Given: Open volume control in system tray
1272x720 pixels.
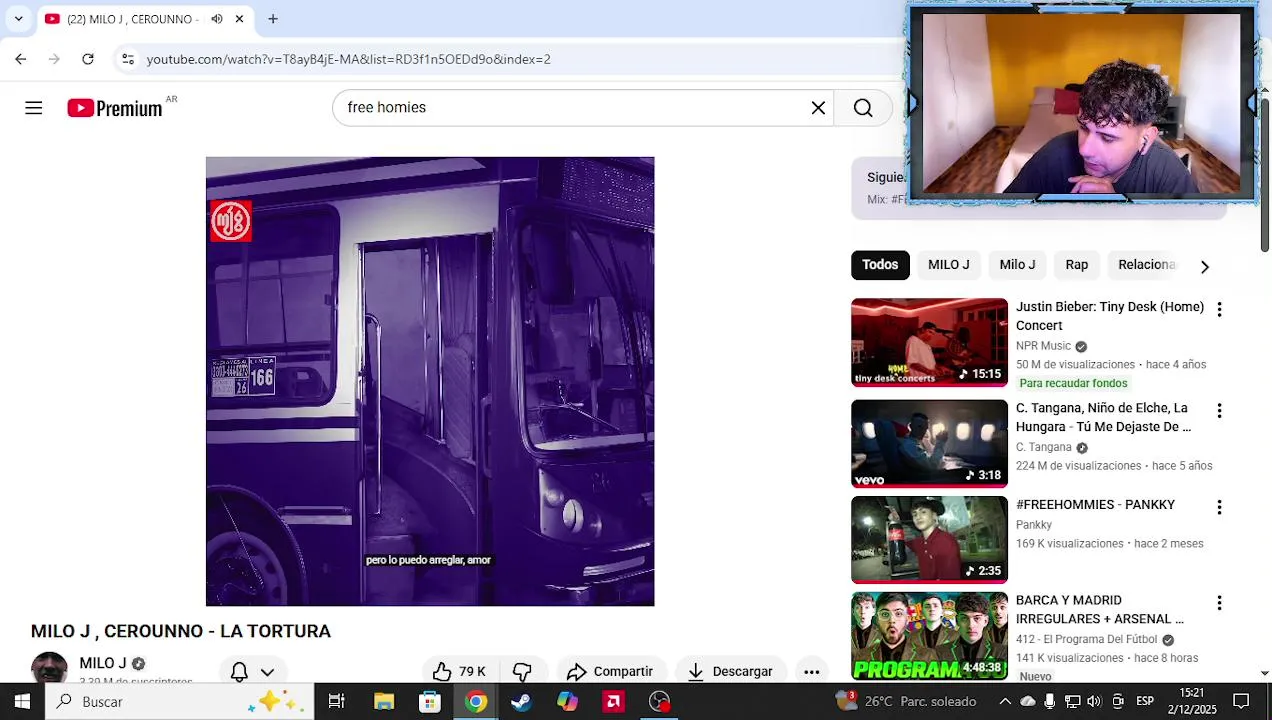Looking at the screenshot, I should click(1094, 702).
